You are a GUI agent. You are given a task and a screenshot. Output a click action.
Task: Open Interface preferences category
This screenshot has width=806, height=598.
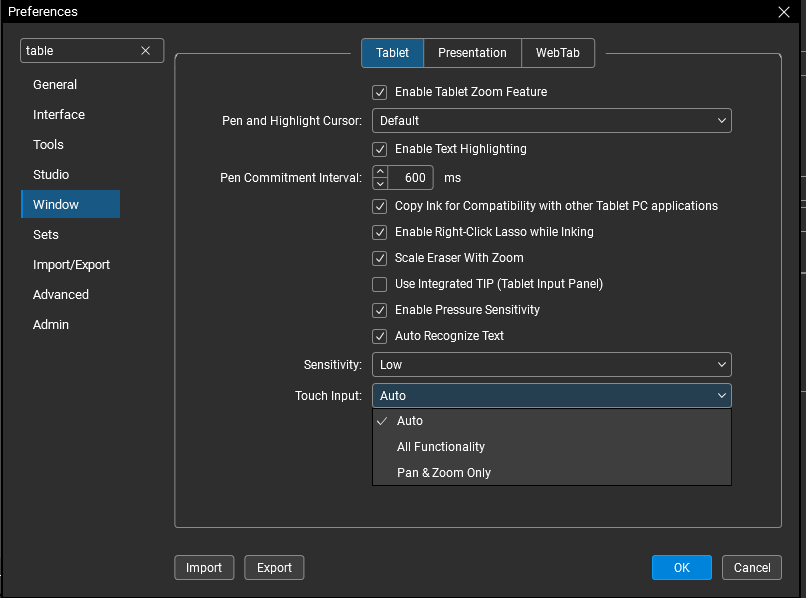click(70, 114)
